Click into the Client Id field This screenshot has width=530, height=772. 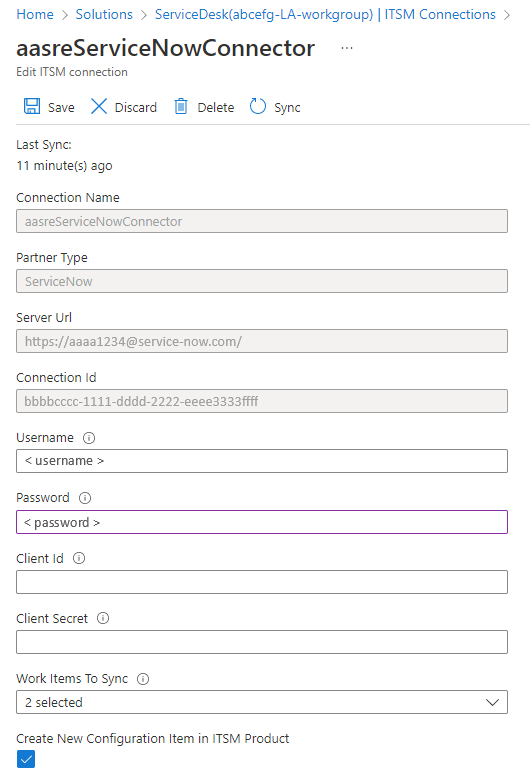[x=262, y=582]
